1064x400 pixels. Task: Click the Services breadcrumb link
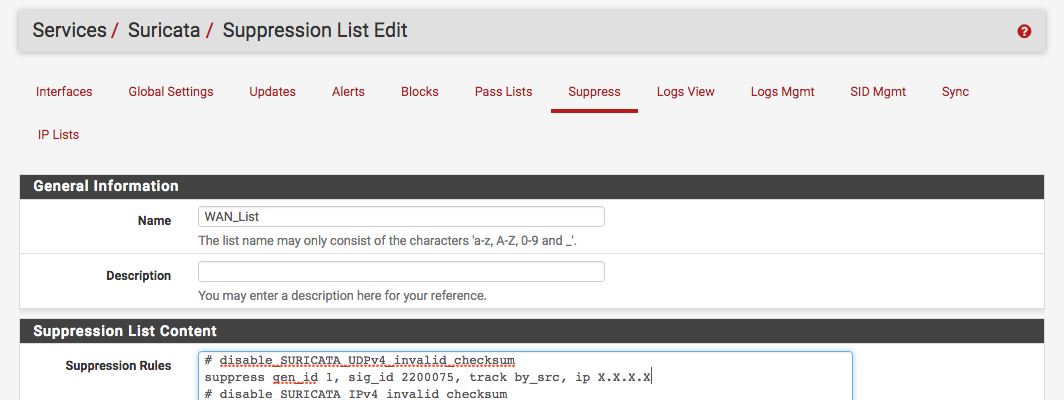coord(69,31)
